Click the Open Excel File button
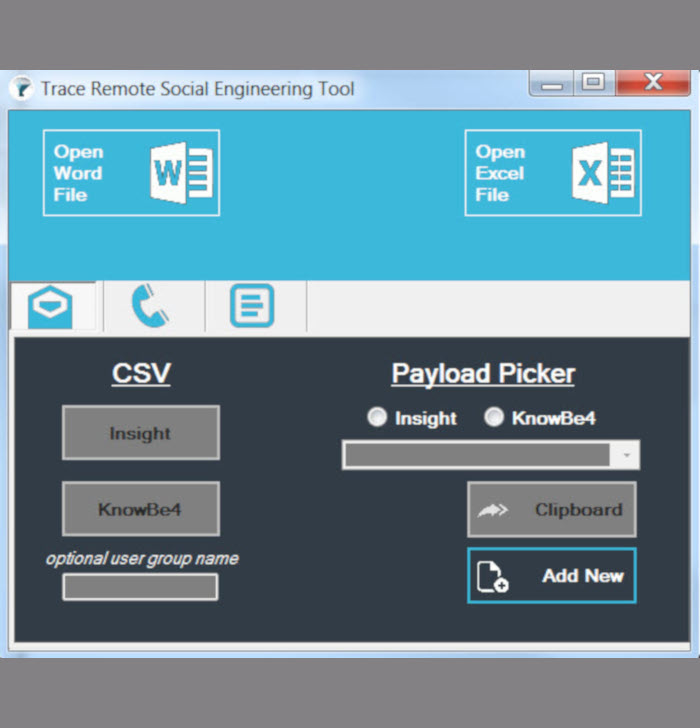 pyautogui.click(x=553, y=173)
